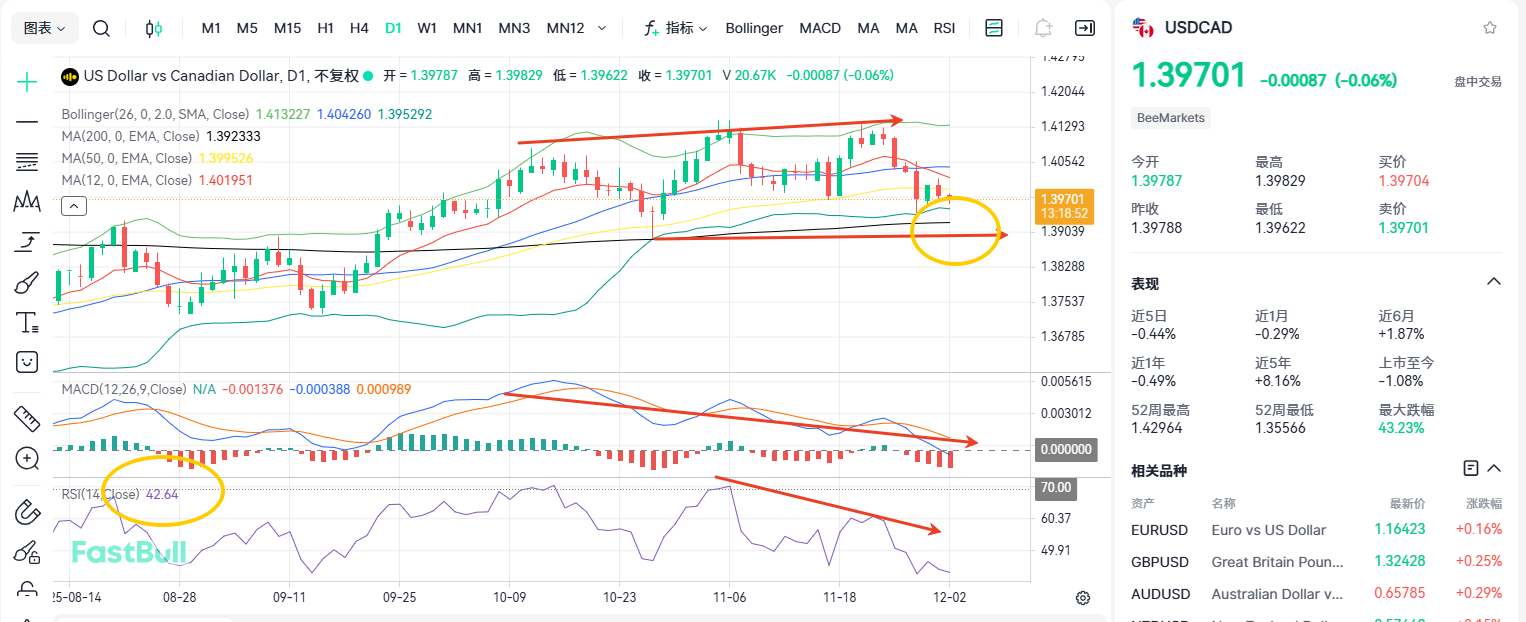1526x622 pixels.
Task: Open the Bollinger indicator settings
Action: click(x=754, y=28)
